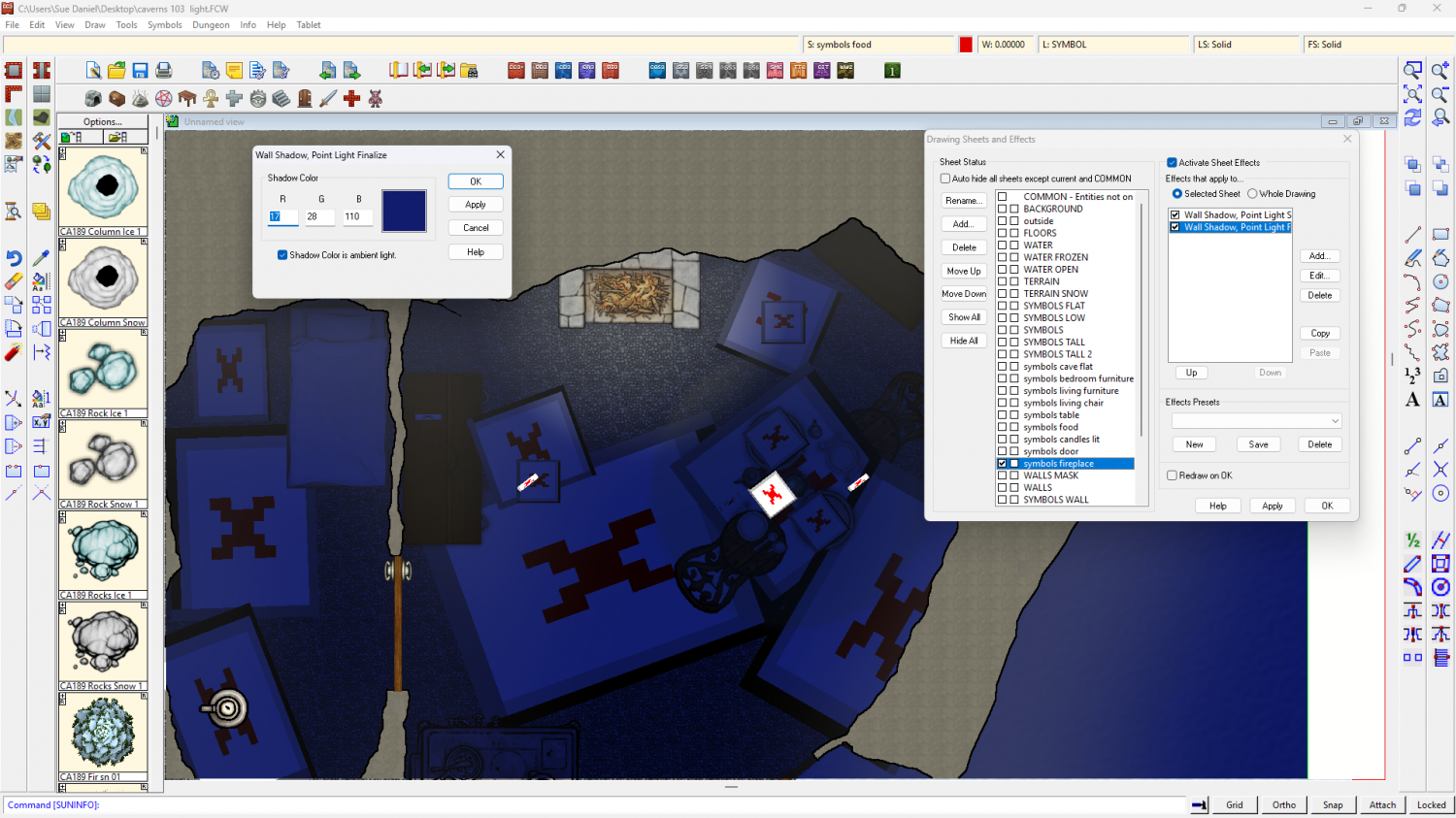Screen dimensions: 1456x818
Task: Disable Activate Sheet Effects checkbox
Action: tap(1172, 163)
